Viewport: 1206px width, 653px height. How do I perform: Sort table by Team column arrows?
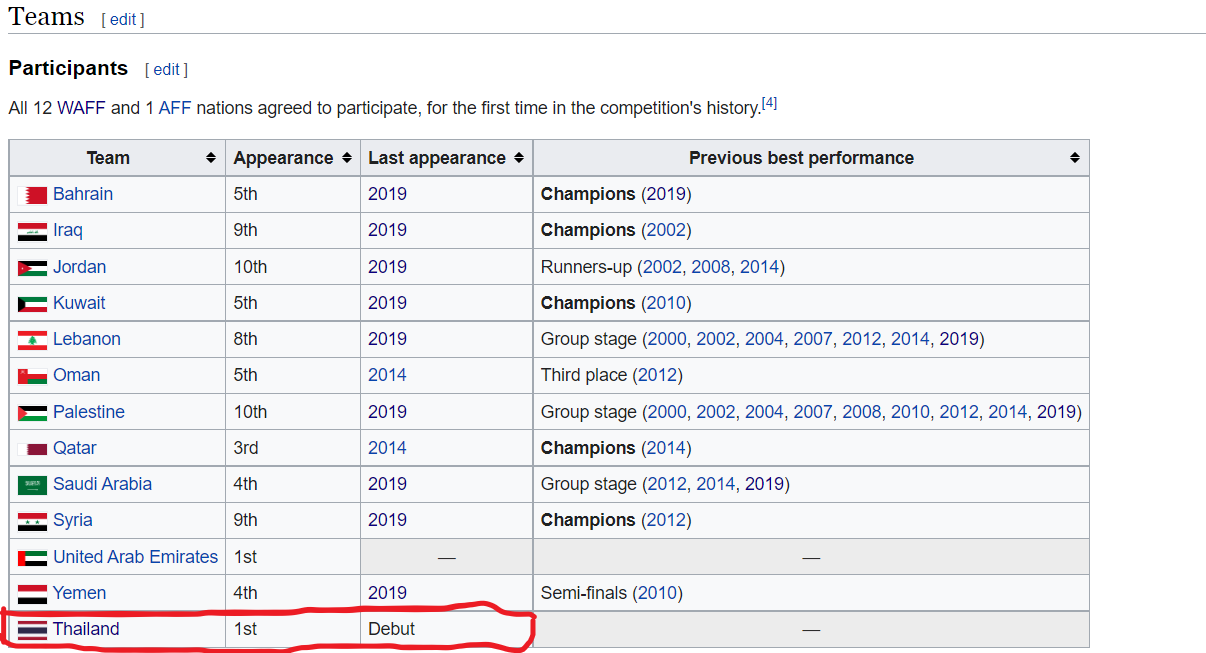pyautogui.click(x=211, y=158)
